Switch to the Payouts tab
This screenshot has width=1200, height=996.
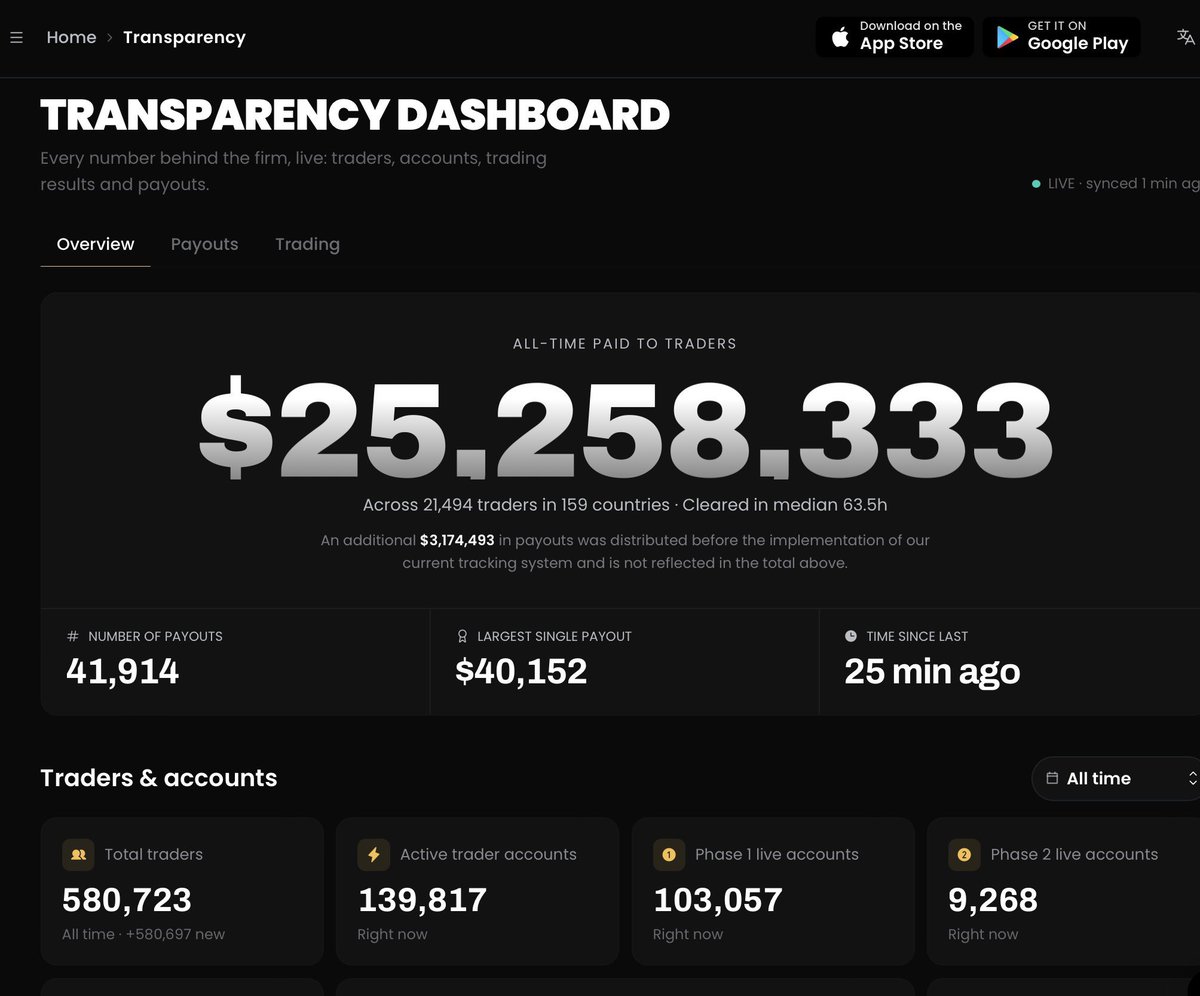204,244
